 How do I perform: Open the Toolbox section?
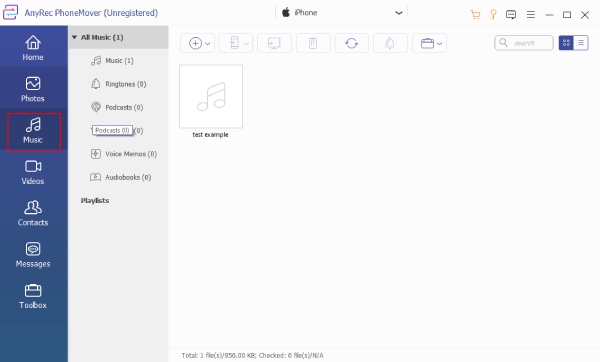33,296
